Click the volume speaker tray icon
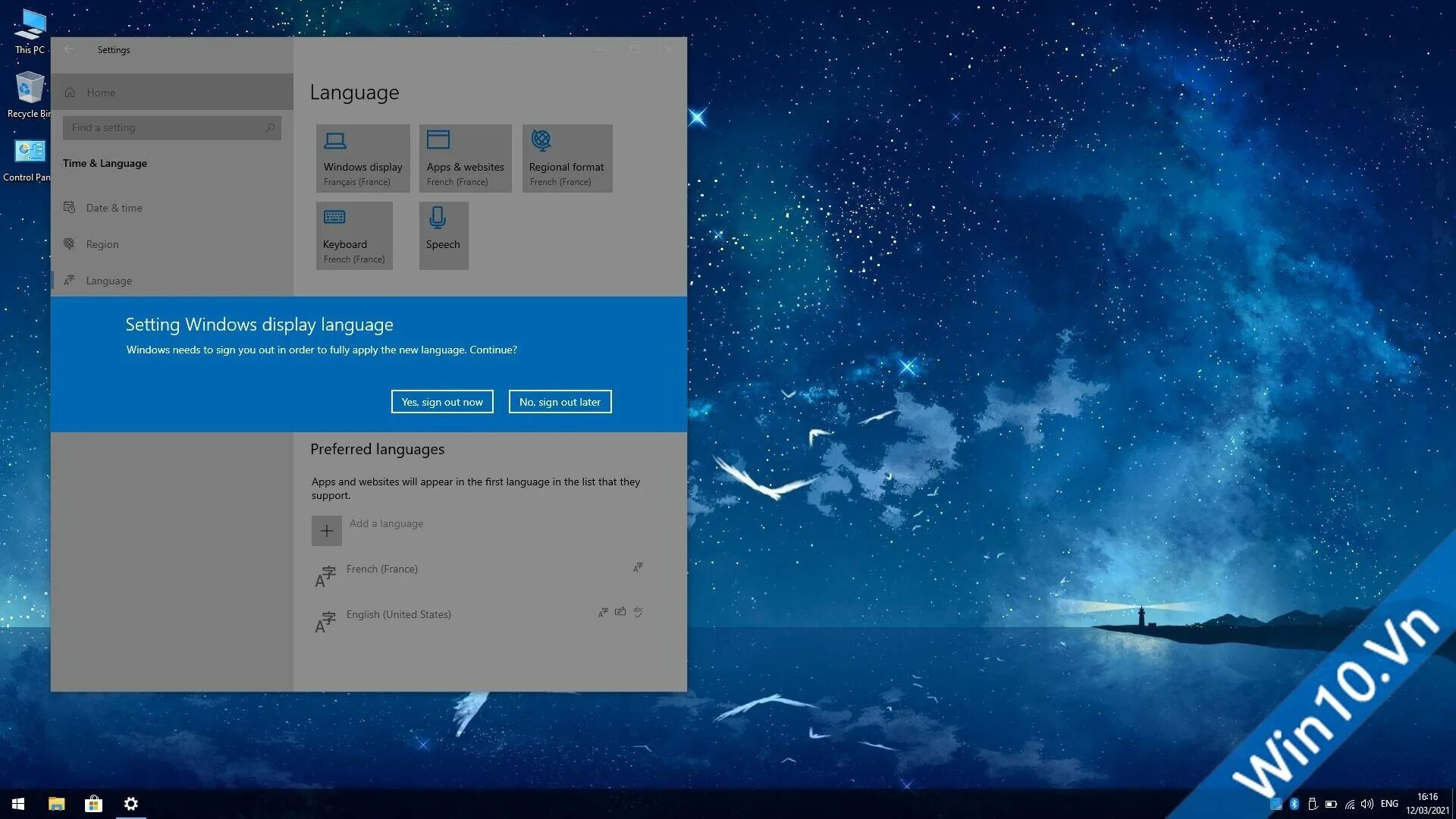 (x=1367, y=804)
